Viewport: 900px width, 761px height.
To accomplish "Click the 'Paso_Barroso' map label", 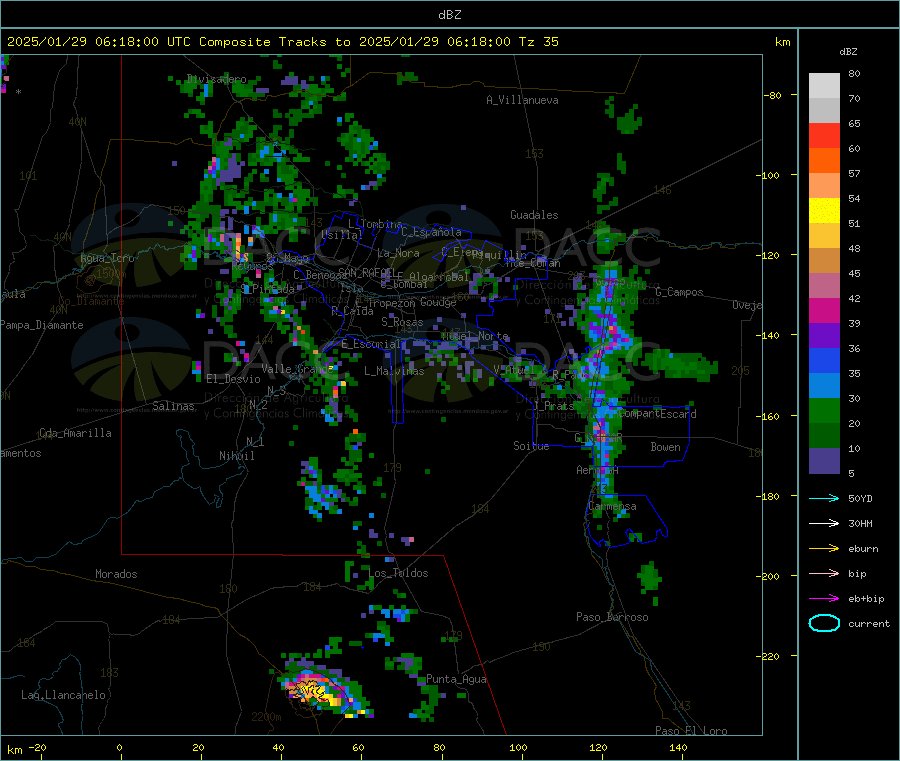I will click(612, 617).
